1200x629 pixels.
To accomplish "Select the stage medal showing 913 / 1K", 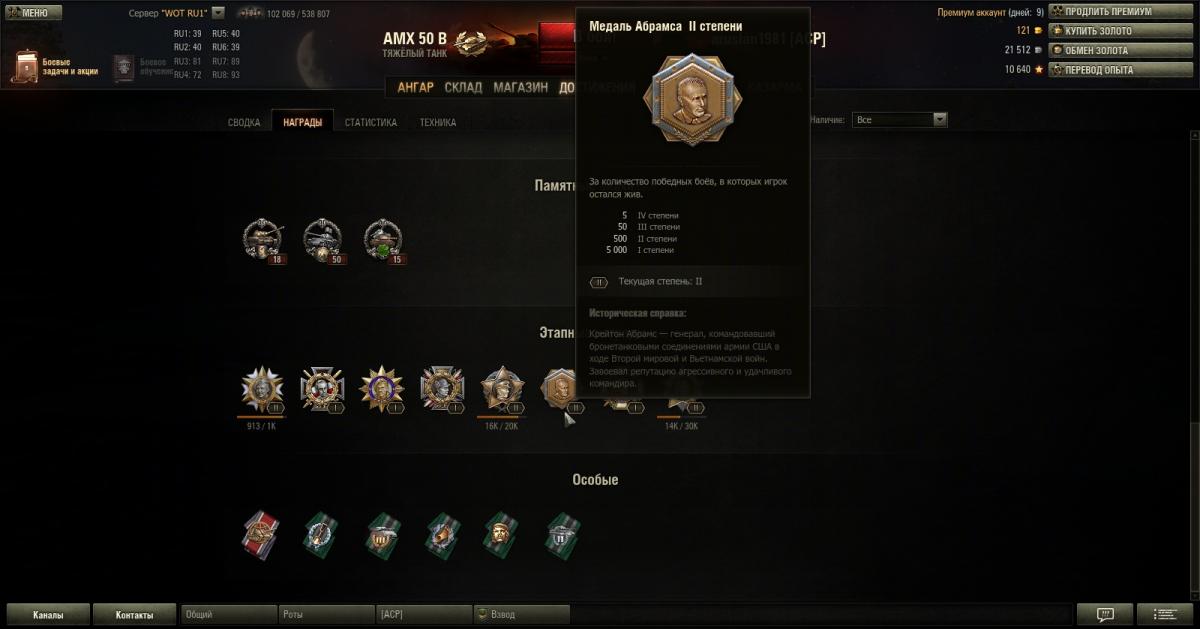I will click(x=263, y=389).
